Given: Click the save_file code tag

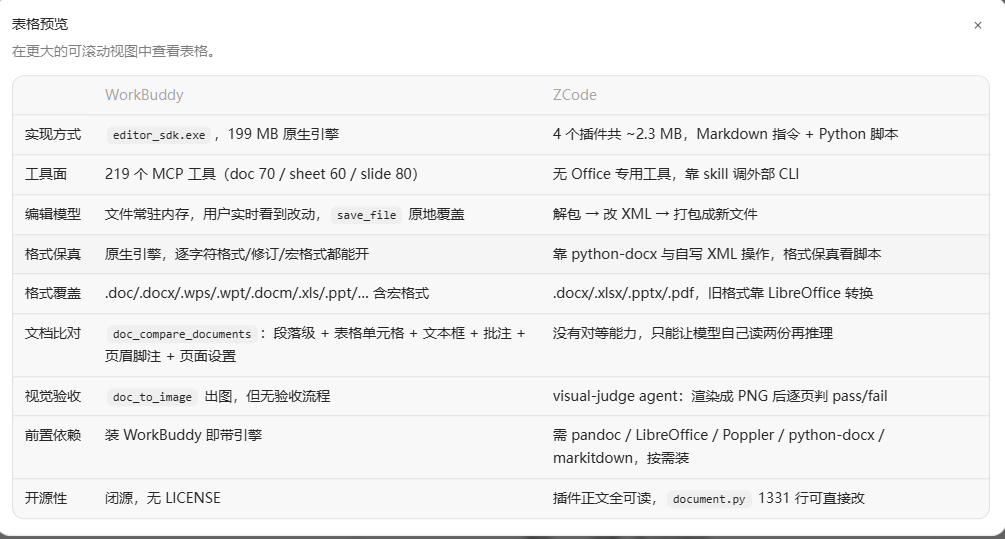Looking at the screenshot, I should point(367,215).
